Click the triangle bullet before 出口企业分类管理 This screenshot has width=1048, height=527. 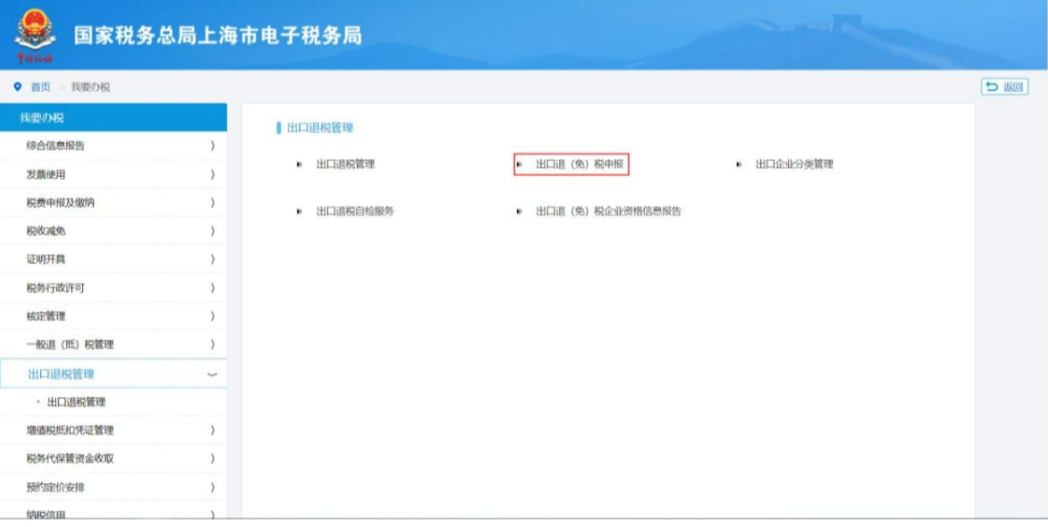pyautogui.click(x=739, y=165)
